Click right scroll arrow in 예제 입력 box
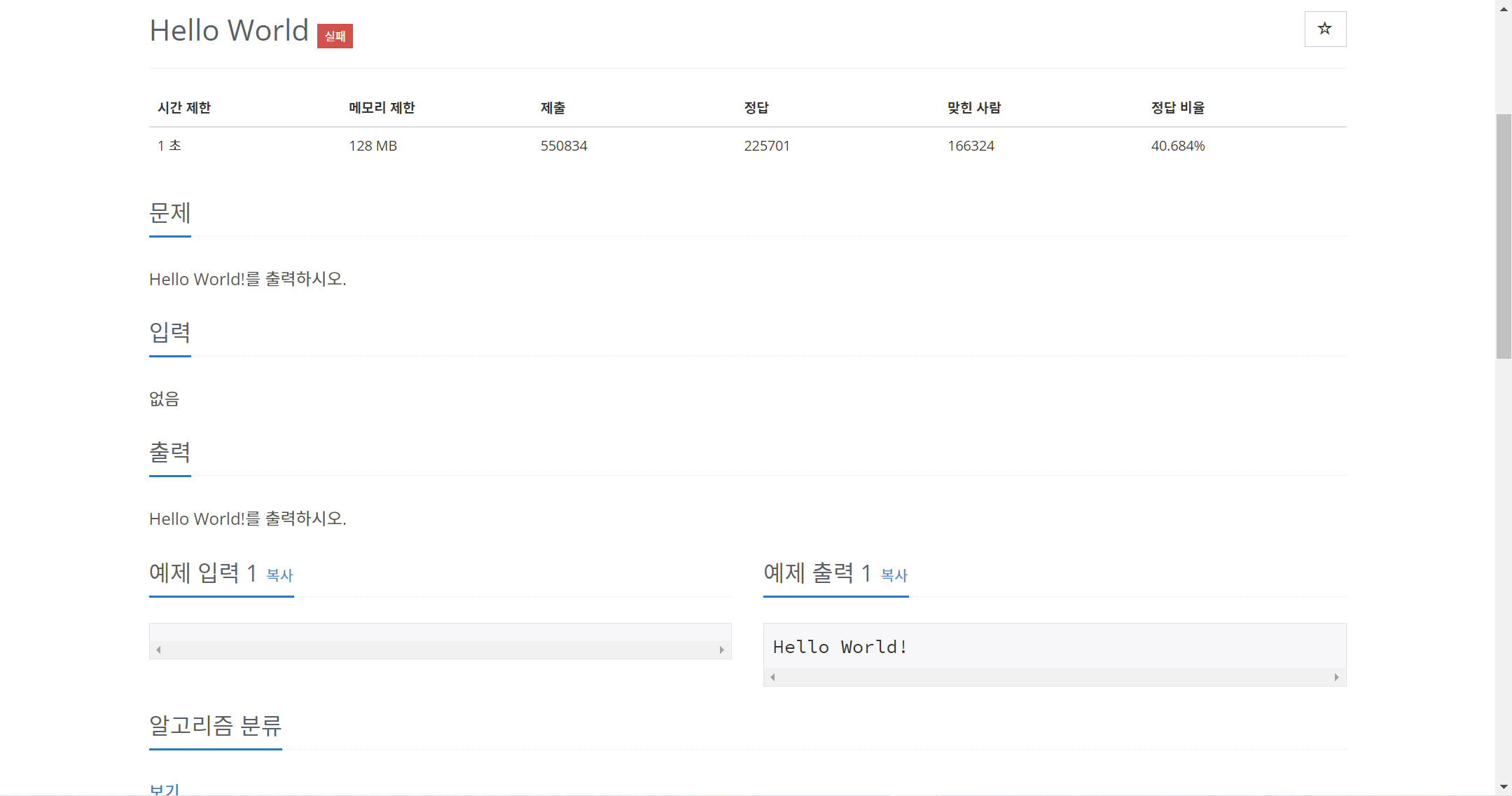This screenshot has height=796, width=1512. pos(721,650)
